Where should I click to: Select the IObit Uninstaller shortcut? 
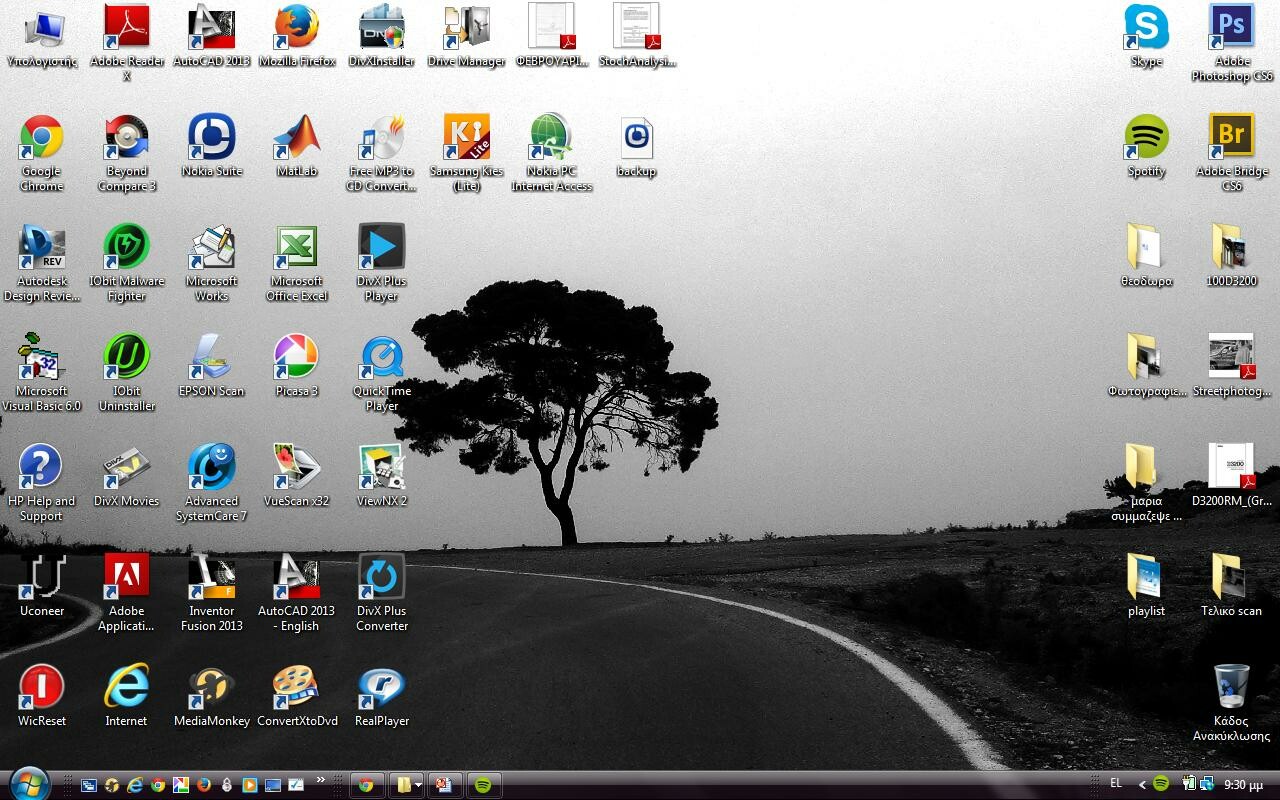[127, 358]
